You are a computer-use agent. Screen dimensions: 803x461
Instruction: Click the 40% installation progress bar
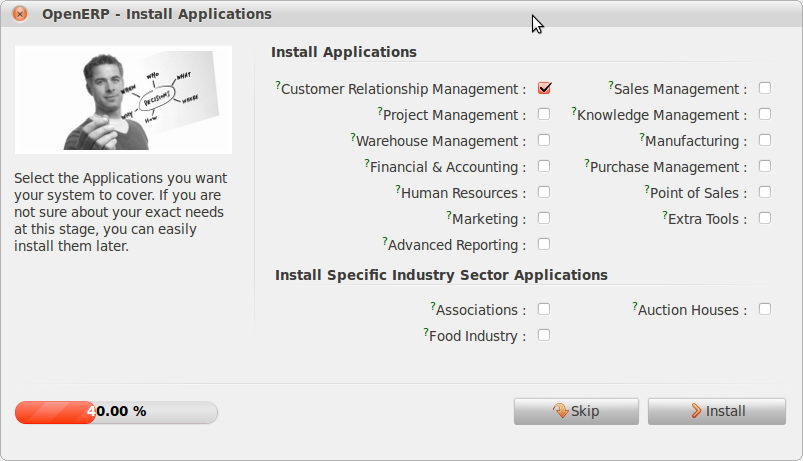point(116,412)
